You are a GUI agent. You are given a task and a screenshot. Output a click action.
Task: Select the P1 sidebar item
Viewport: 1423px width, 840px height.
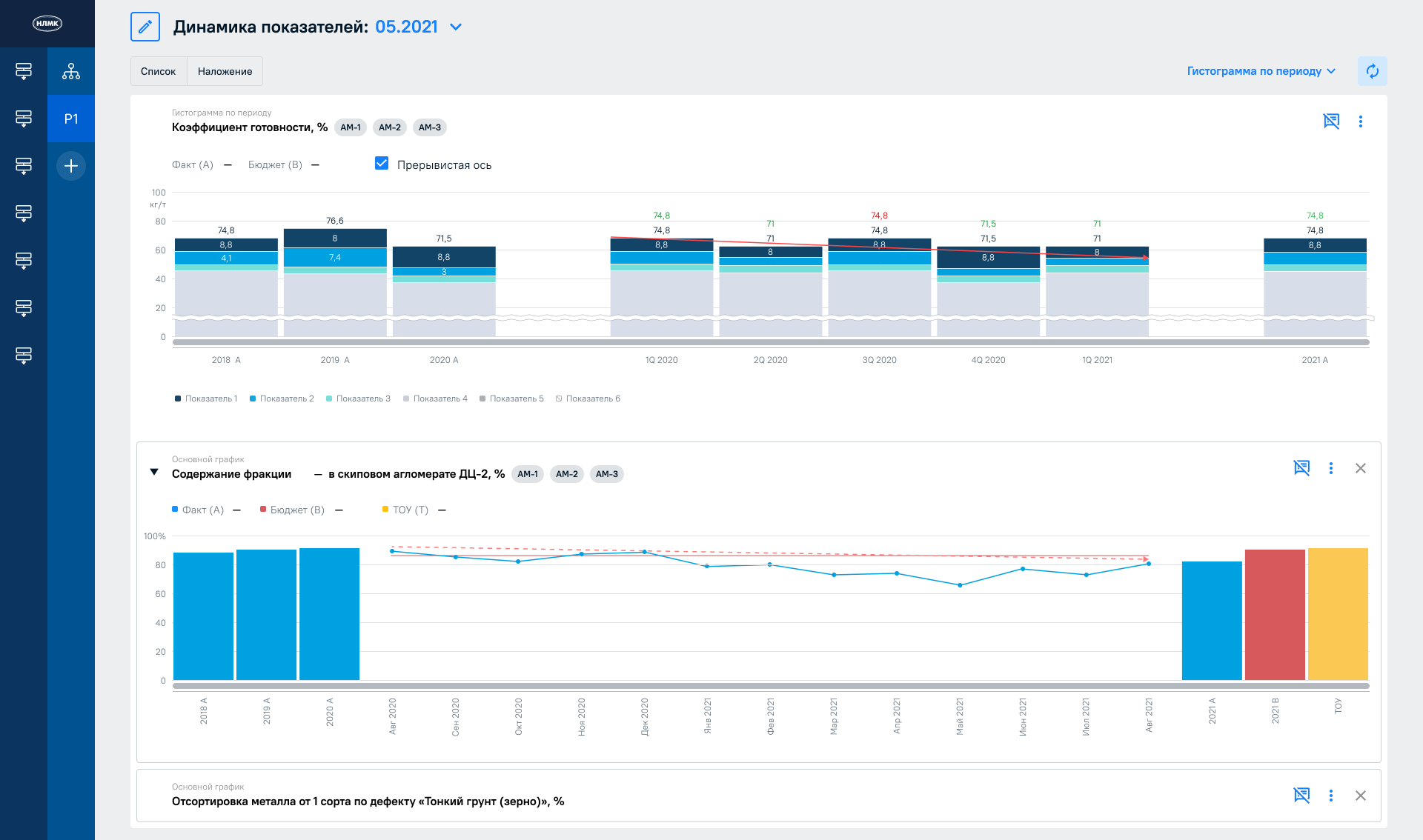pyautogui.click(x=71, y=119)
